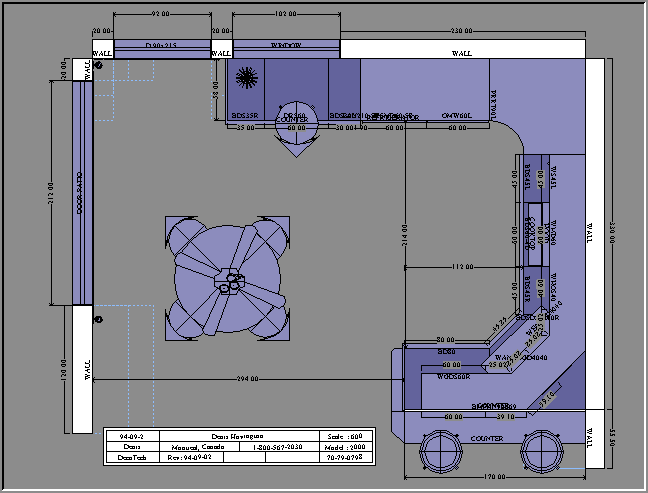
Task: Select the upper-right dining chair
Action: point(269,237)
